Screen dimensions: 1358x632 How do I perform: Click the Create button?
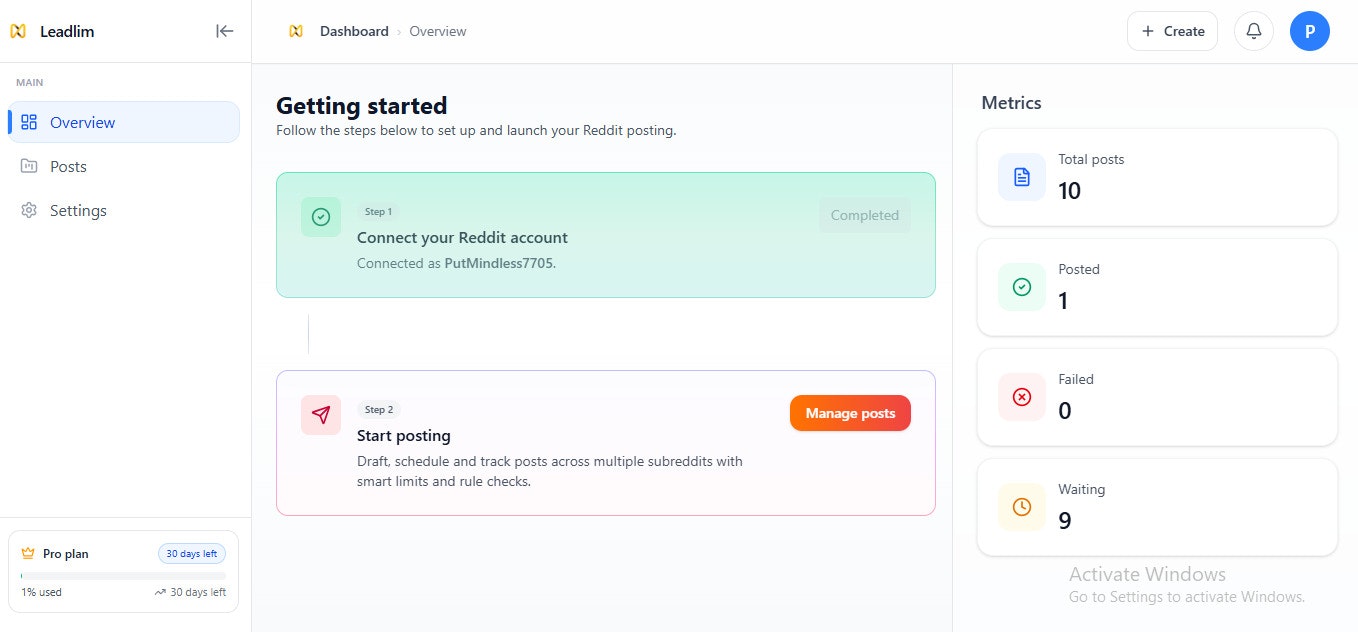[1172, 31]
